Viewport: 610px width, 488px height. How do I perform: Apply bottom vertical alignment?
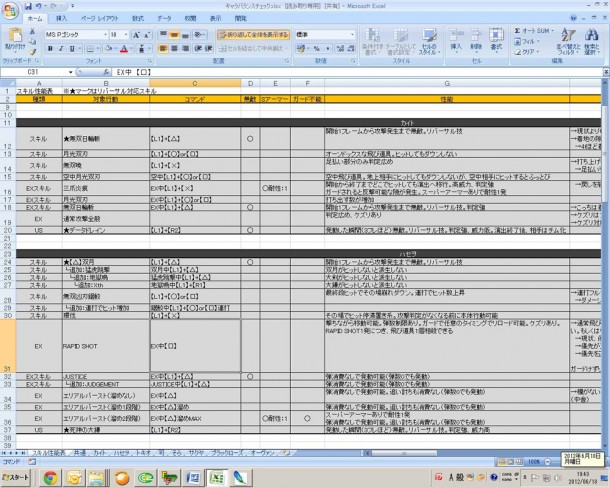(185, 35)
